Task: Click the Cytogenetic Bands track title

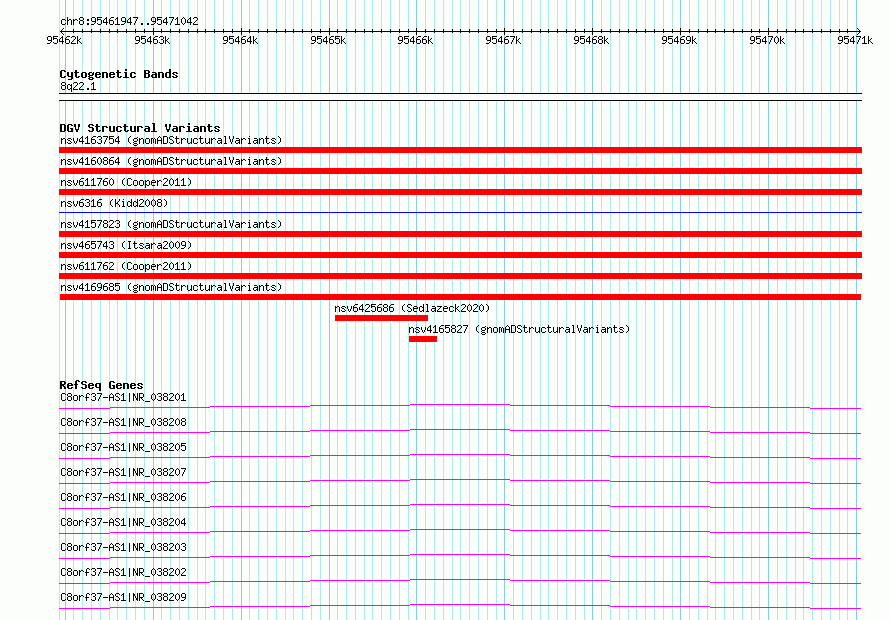Action: (119, 74)
